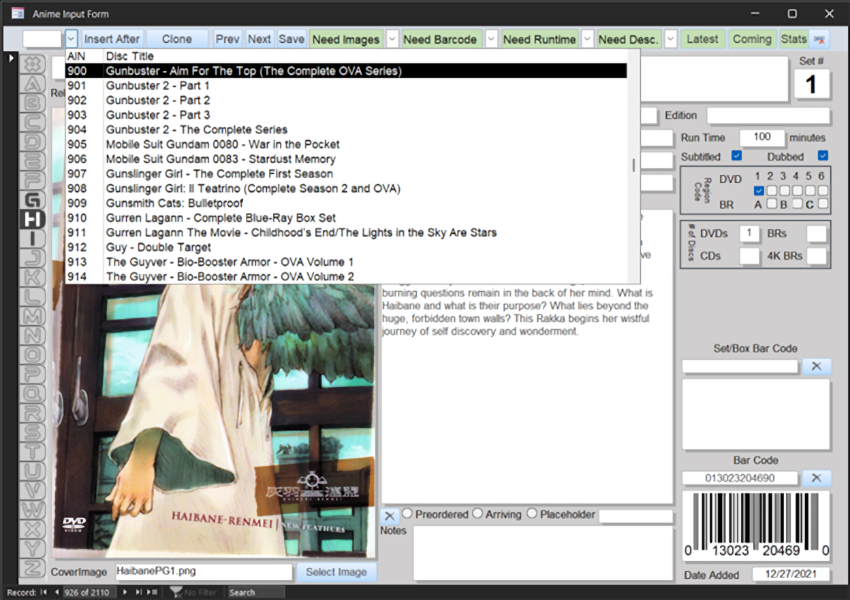850x600 pixels.
Task: Go to first record in navigation bar
Action: click(x=44, y=592)
